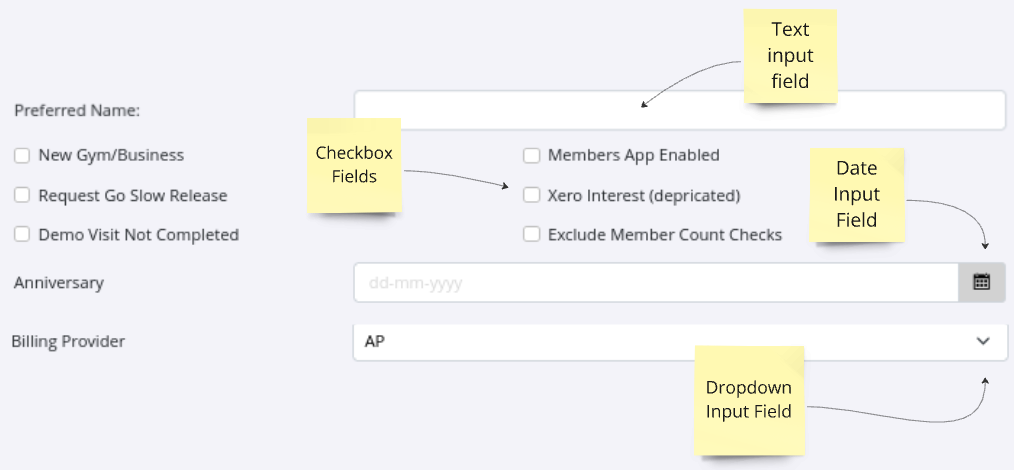
Task: Toggle the Members App Enabled checkbox
Action: pyautogui.click(x=531, y=156)
